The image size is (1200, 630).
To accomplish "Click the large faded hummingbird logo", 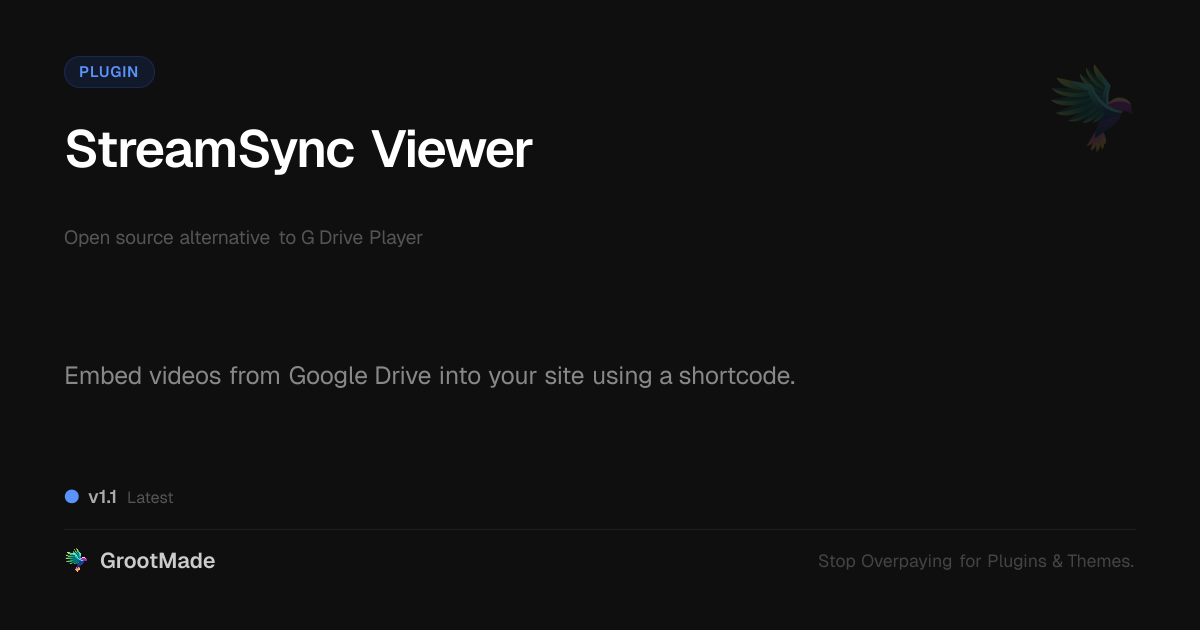I will 1092,107.
